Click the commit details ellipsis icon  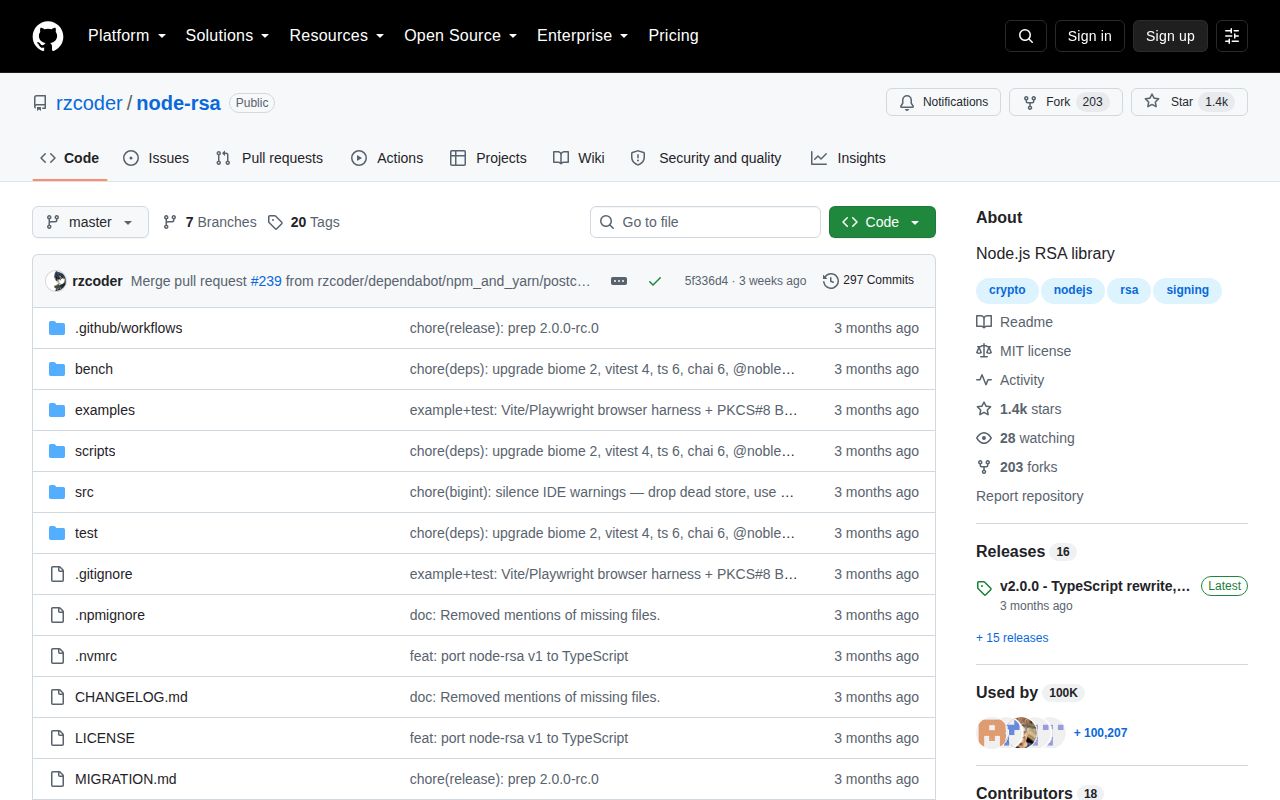coord(619,281)
